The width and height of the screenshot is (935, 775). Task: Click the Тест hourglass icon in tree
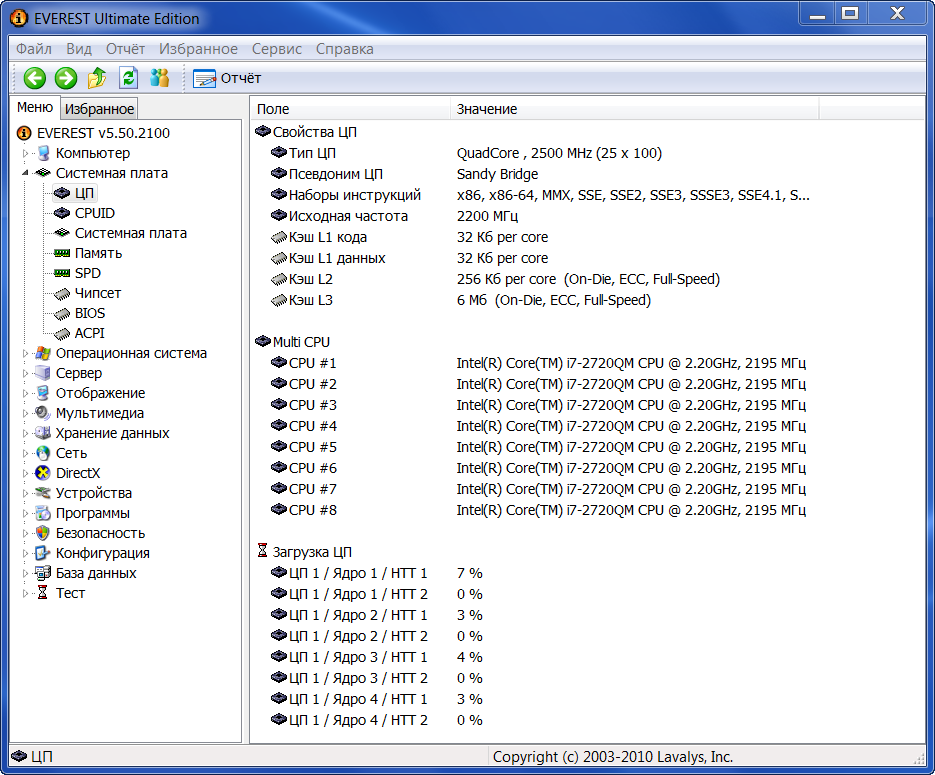43,593
